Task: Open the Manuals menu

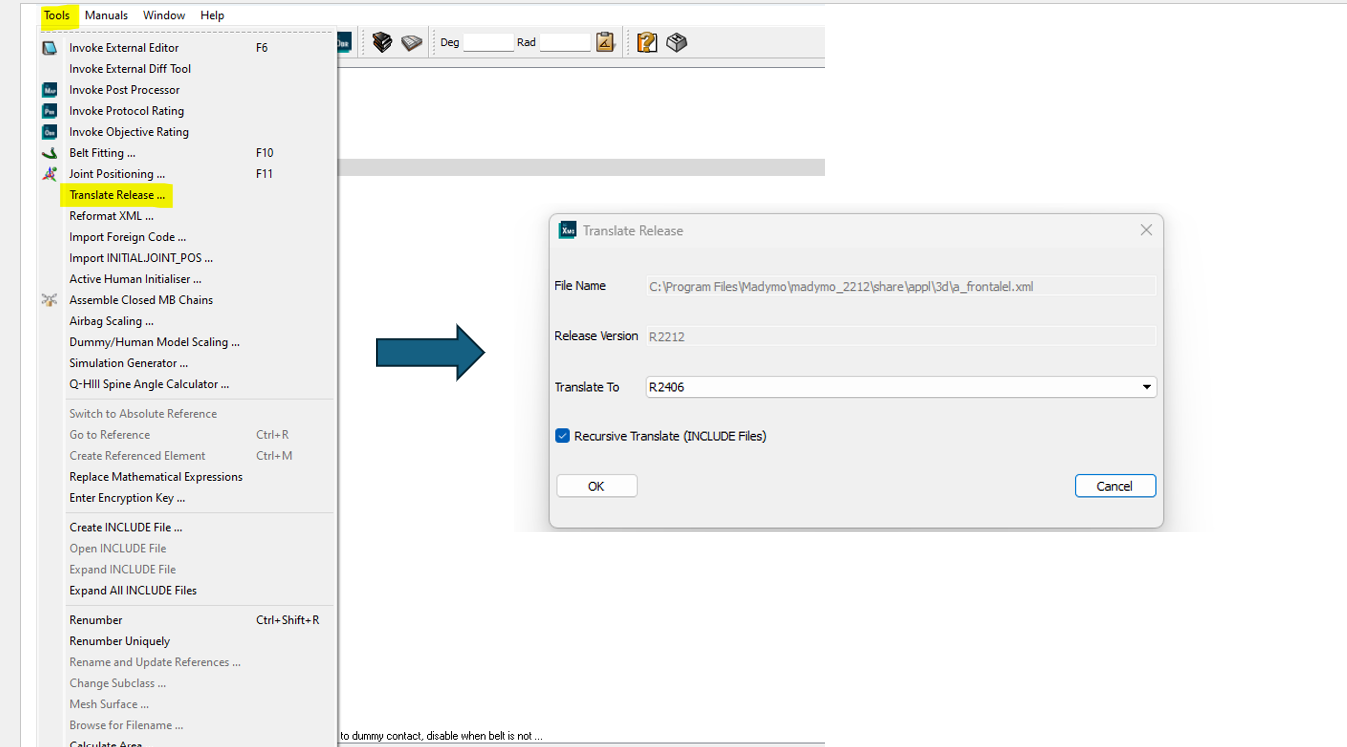Action: coord(106,15)
